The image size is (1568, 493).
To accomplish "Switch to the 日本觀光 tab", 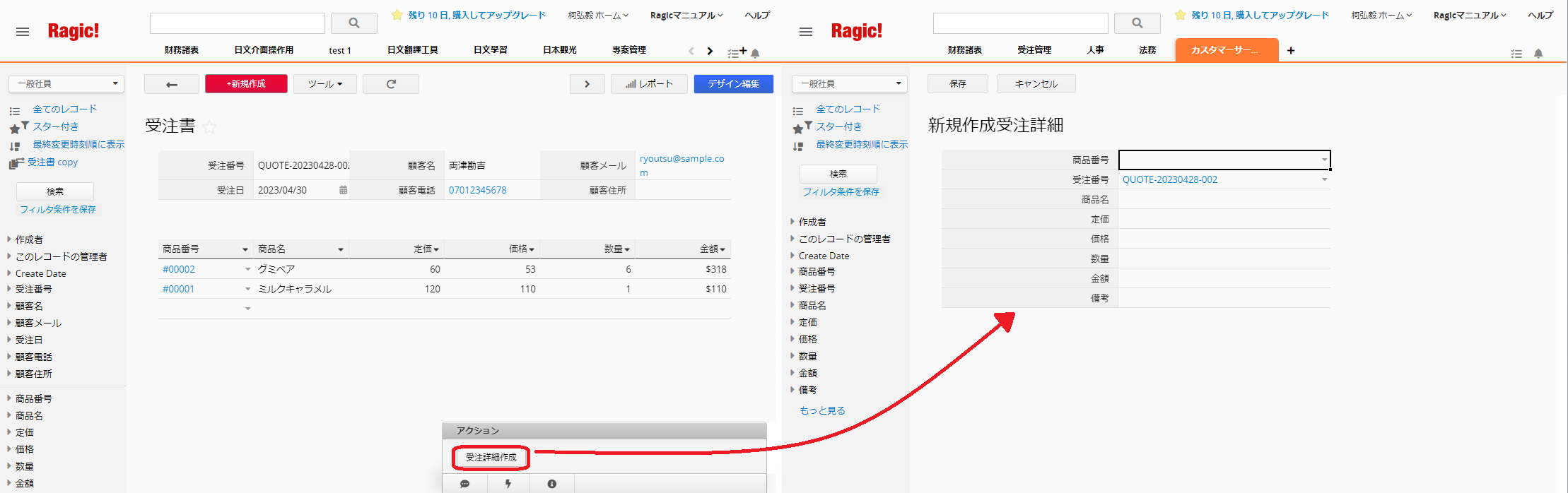I will (559, 50).
